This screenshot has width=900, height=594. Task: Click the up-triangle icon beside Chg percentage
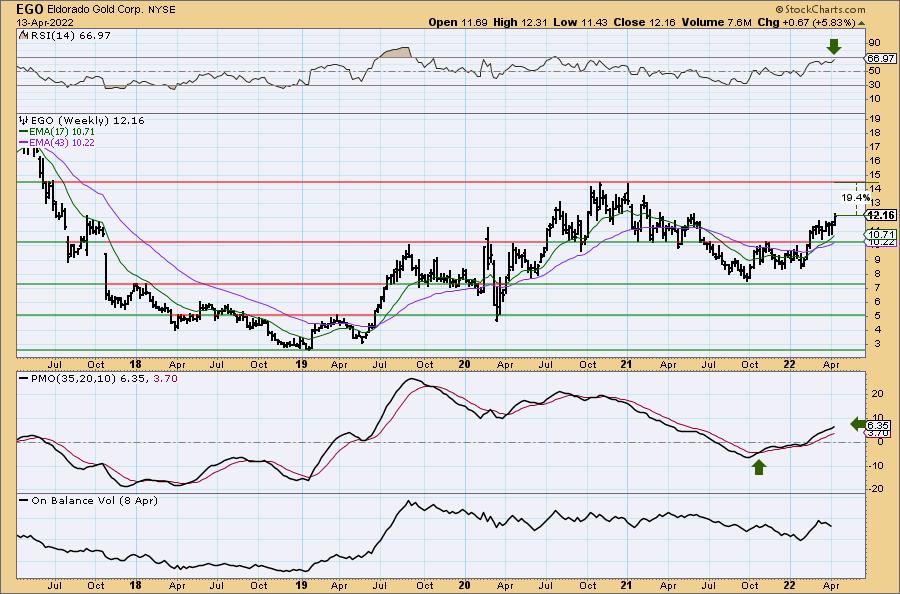861,24
